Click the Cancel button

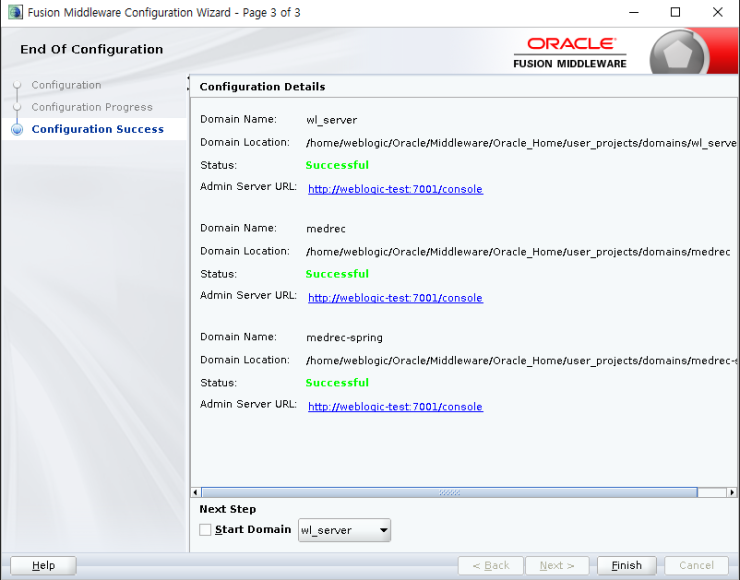[x=696, y=565]
